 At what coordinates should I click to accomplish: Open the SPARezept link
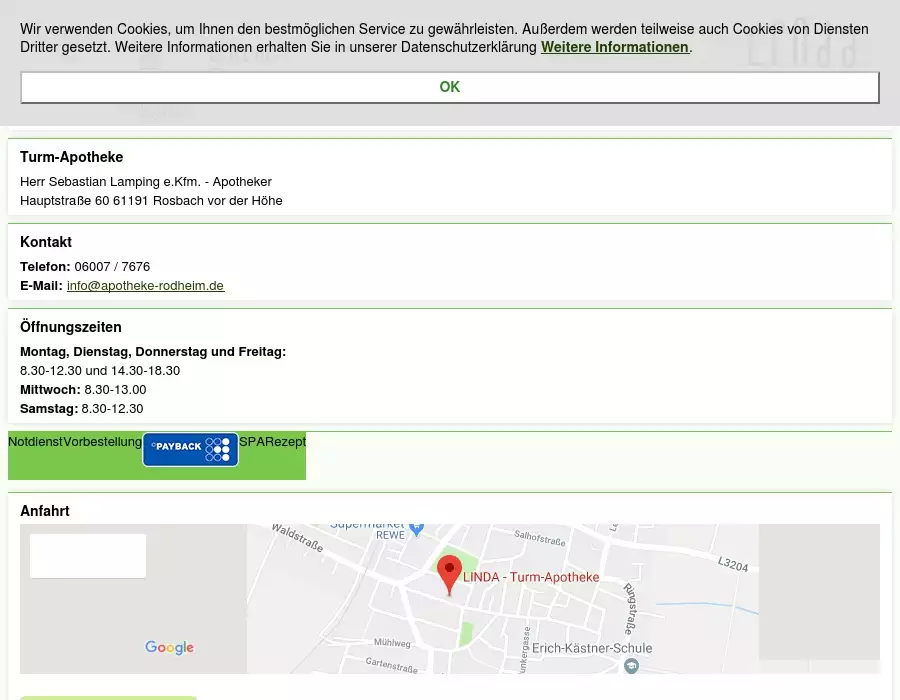(x=272, y=441)
